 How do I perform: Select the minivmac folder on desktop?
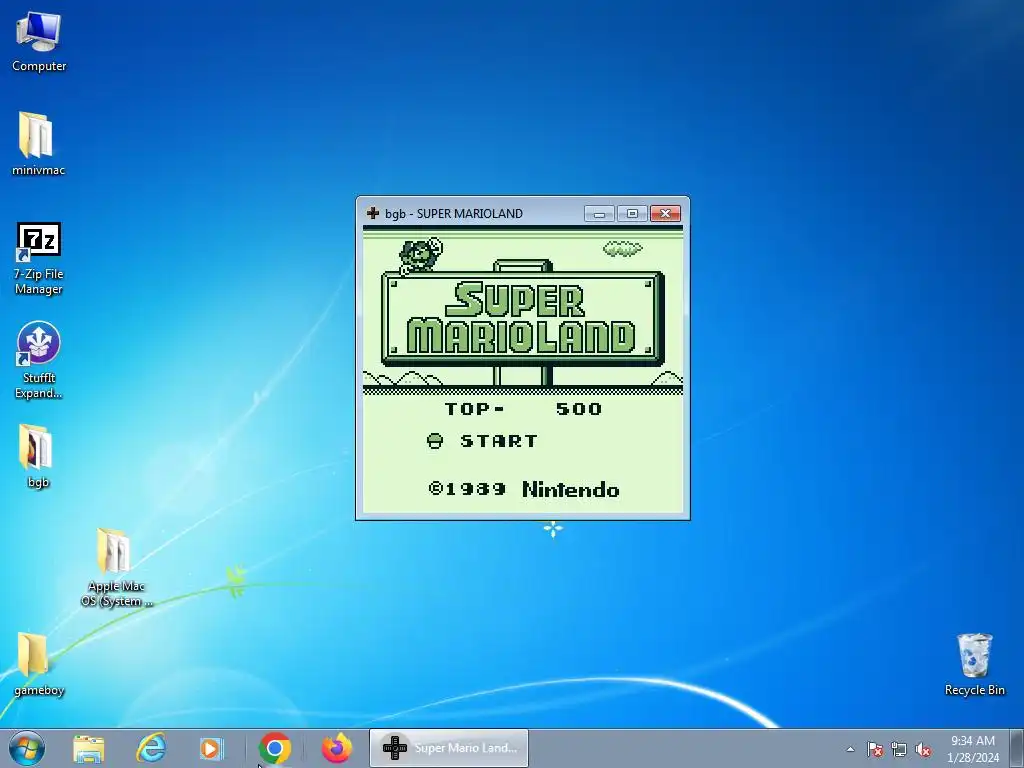coord(38,144)
